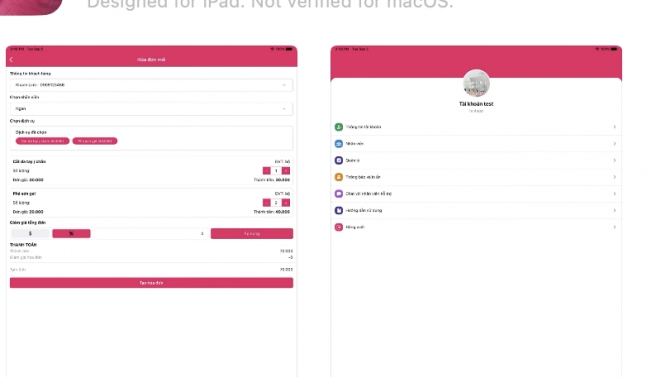
Task: Select the percent discount type
Action: tap(71, 233)
